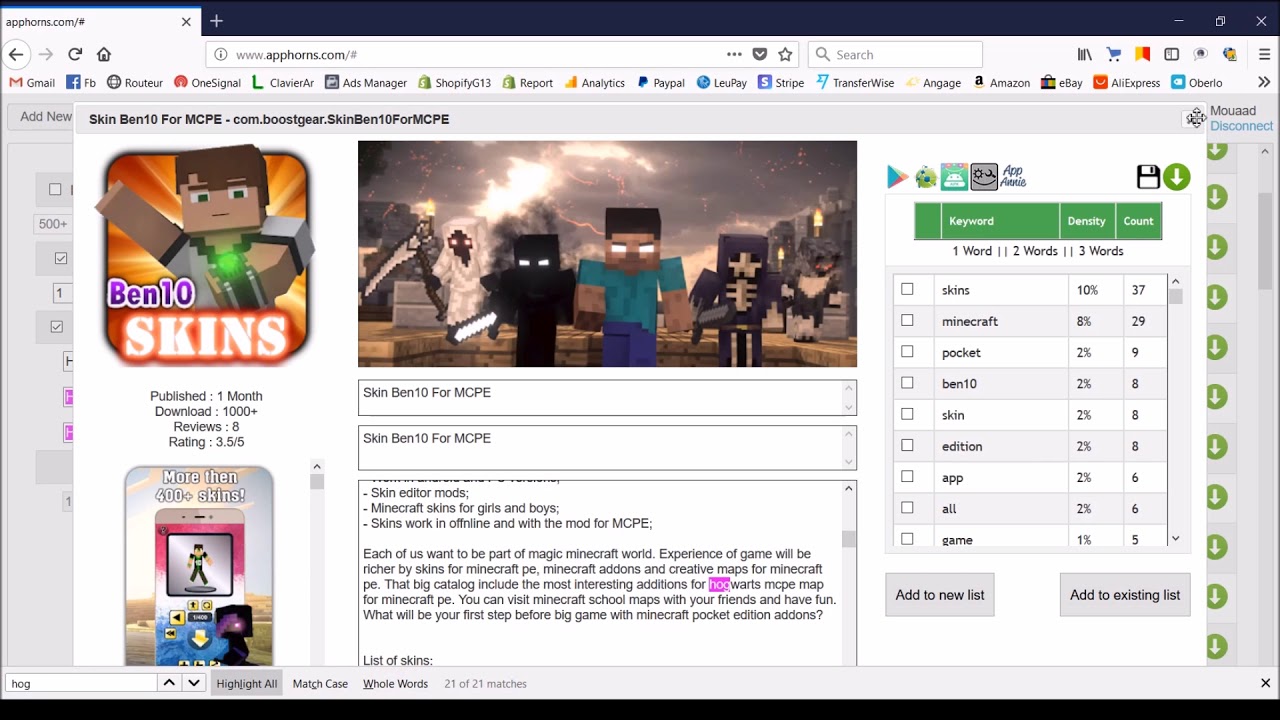This screenshot has width=1280, height=720.
Task: Open page actions three-dots menu
Action: pyautogui.click(x=734, y=54)
